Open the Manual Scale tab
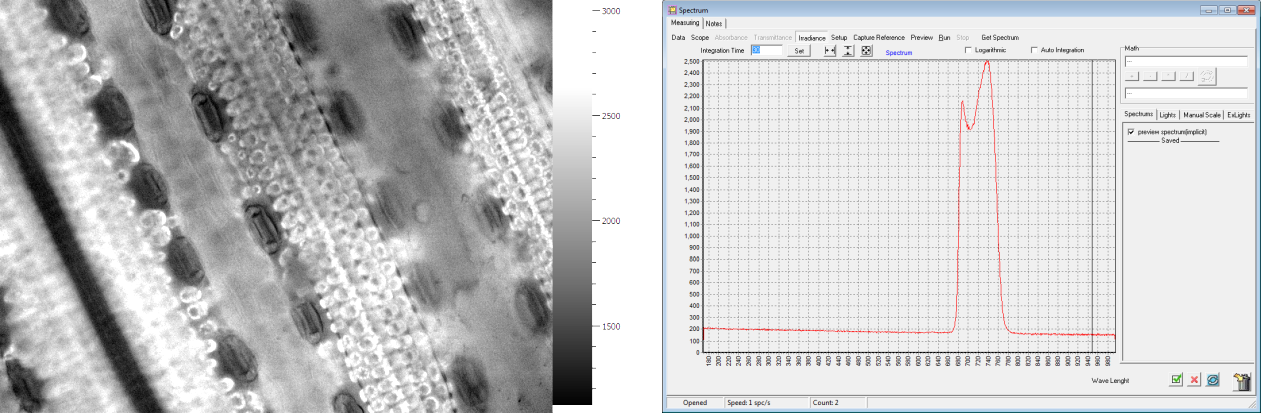1261x413 pixels. (1201, 115)
